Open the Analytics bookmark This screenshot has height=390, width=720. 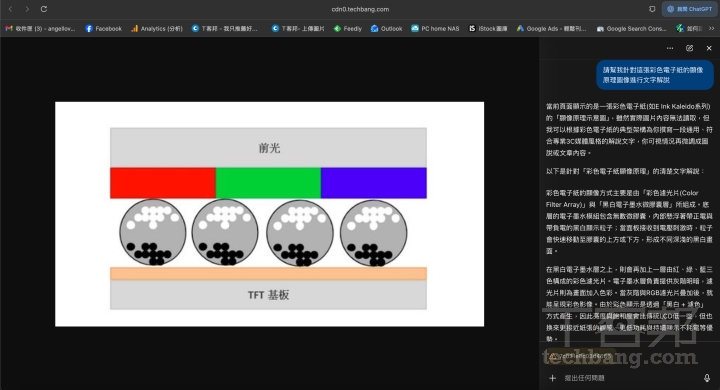pyautogui.click(x=157, y=28)
